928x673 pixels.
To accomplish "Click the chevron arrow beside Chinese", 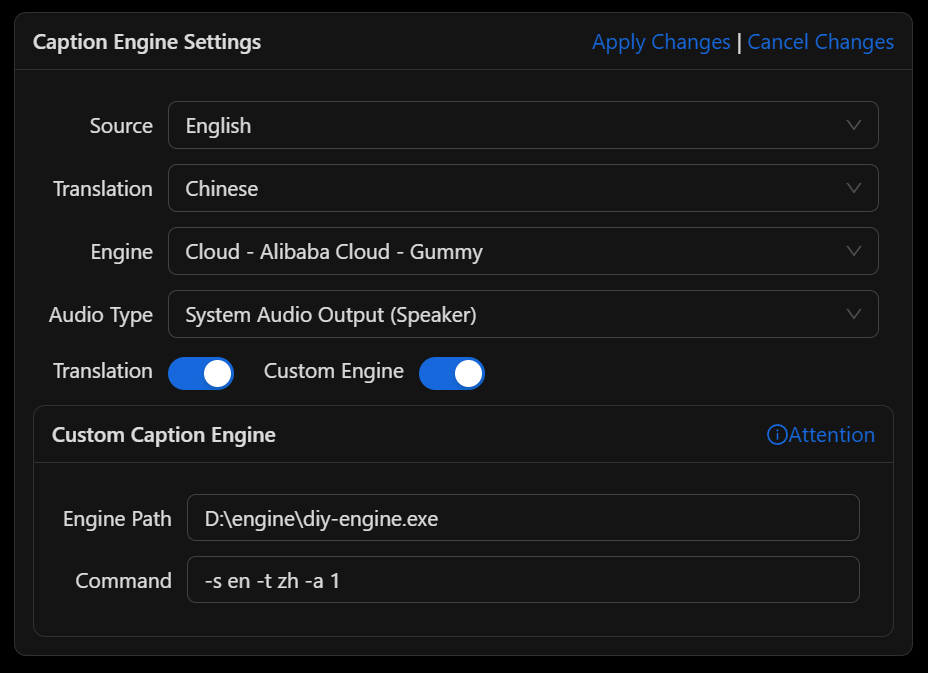I will [854, 188].
